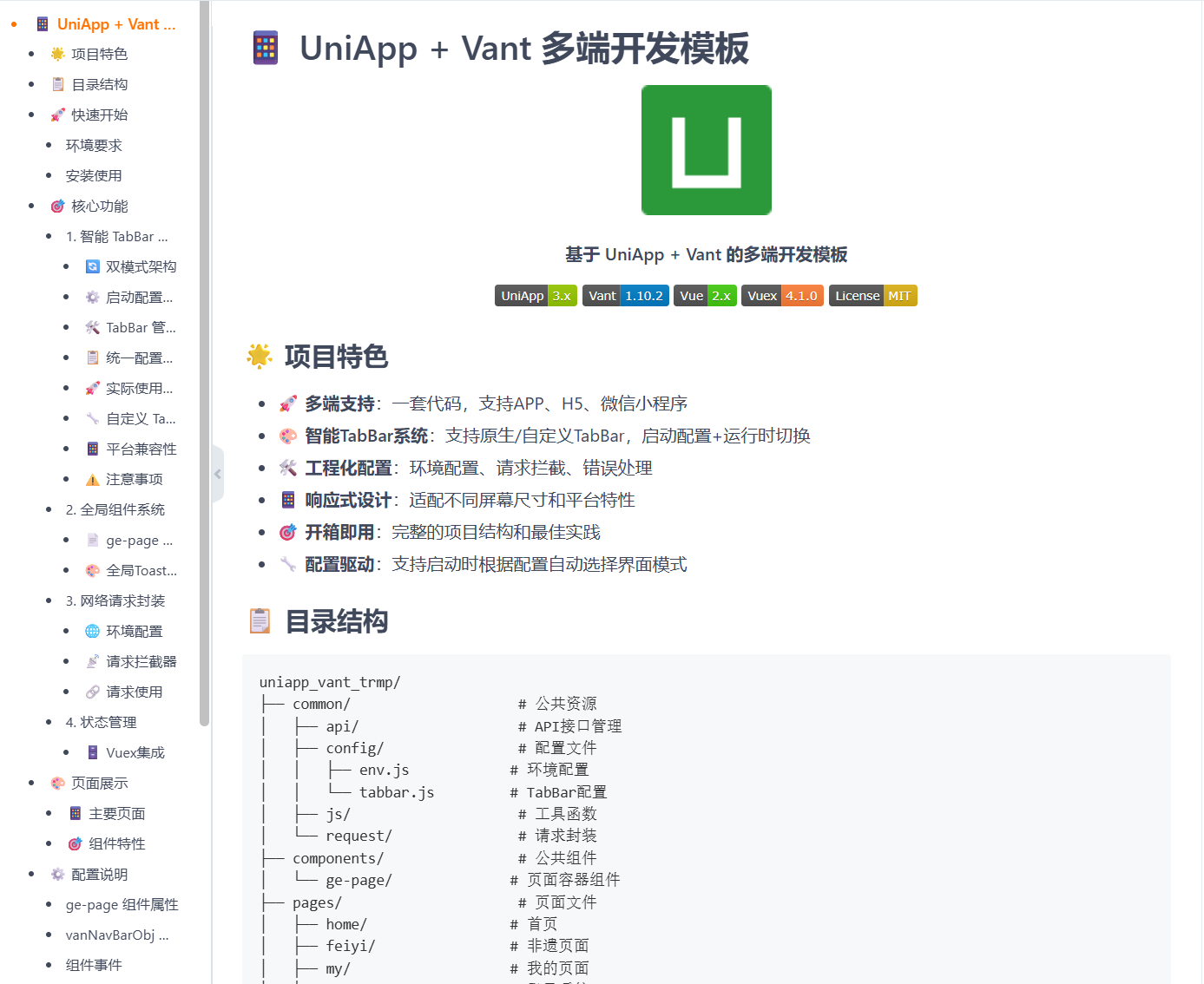Click the calculator icon in the page title
1204x984 pixels.
coord(265,49)
